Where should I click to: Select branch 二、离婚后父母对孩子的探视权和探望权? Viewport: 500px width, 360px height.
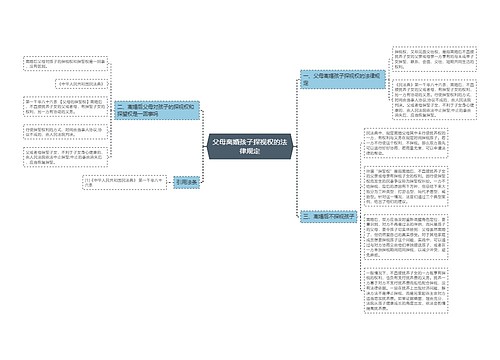pos(157,110)
